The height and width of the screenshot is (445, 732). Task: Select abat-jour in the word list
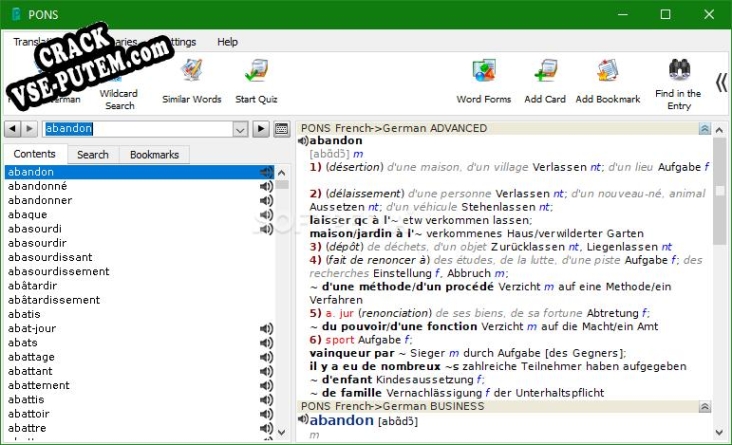pos(31,328)
